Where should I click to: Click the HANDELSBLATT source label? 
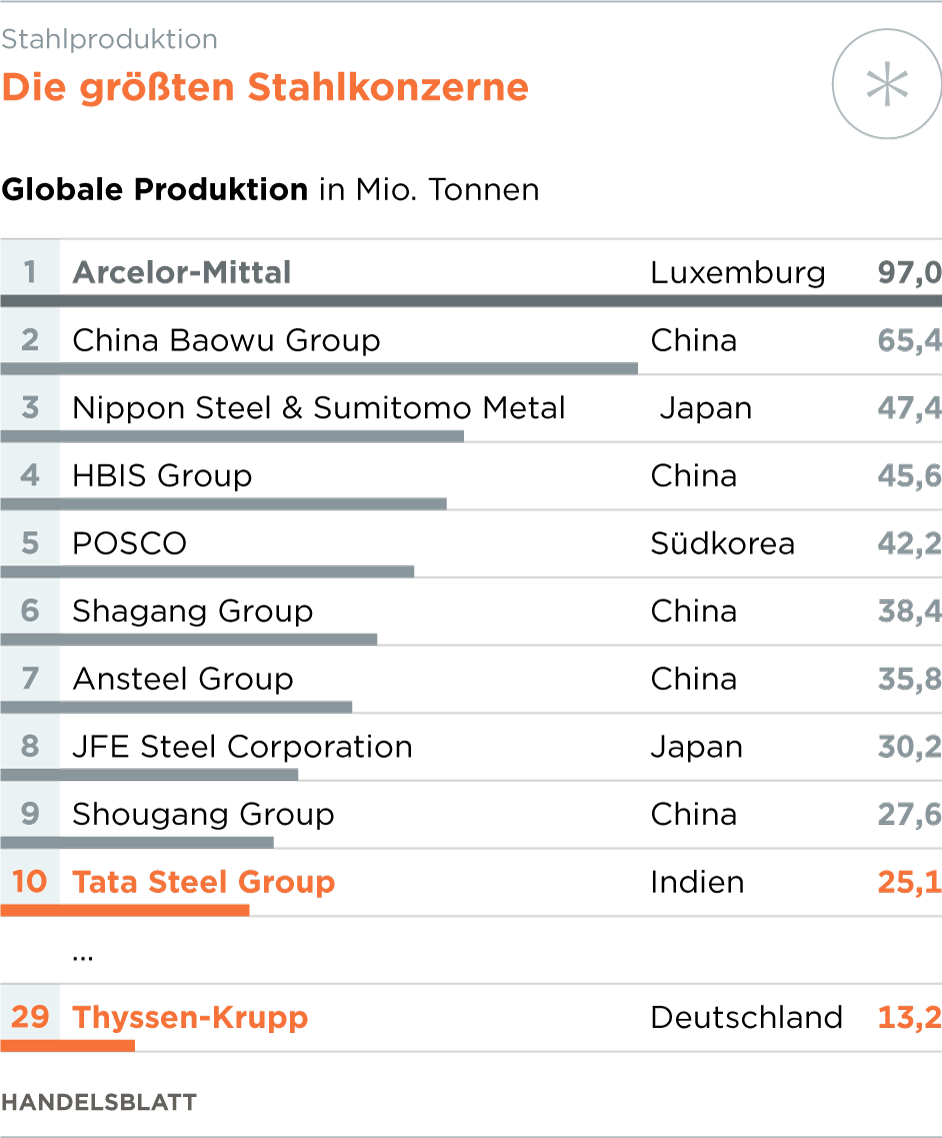click(x=99, y=1102)
